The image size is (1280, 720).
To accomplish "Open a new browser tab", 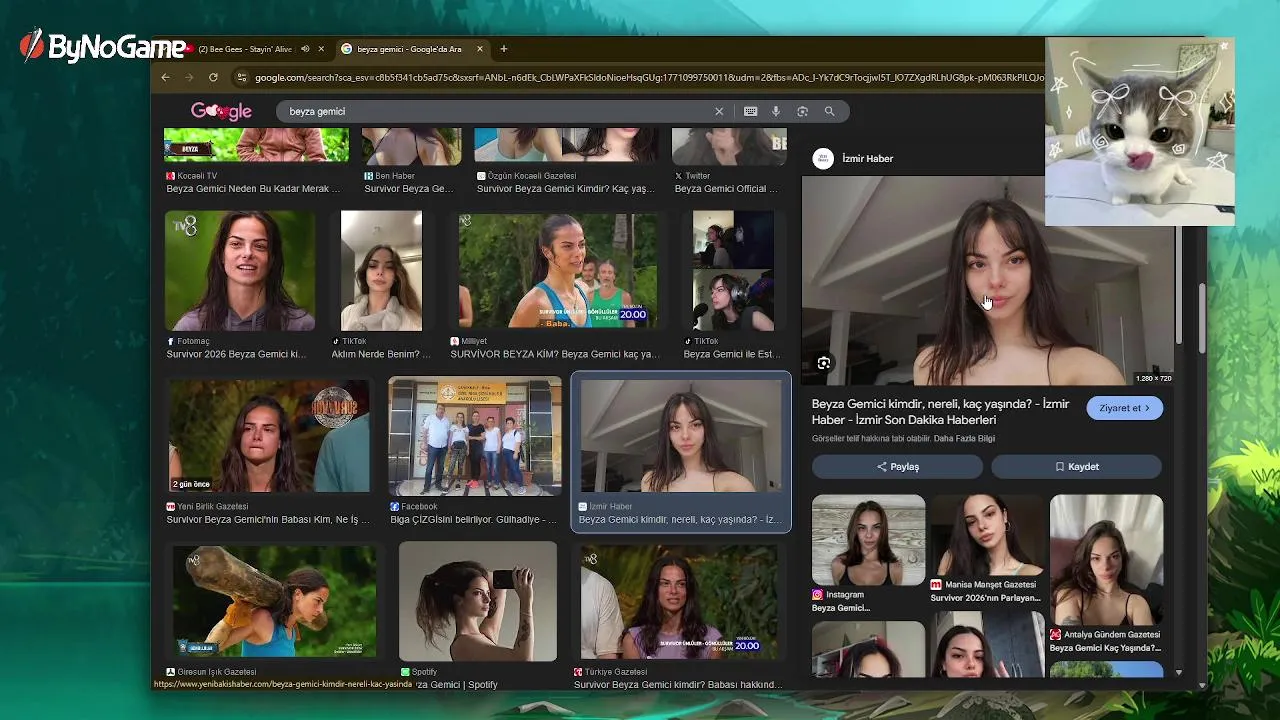I will [504, 49].
